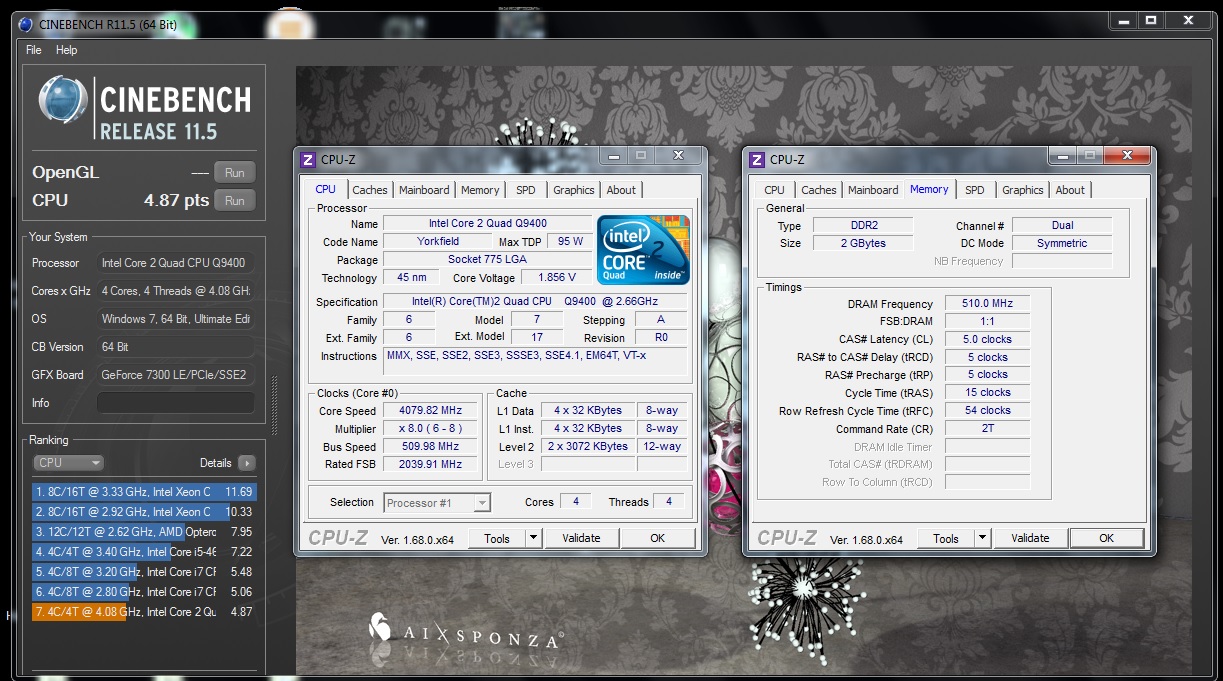
Task: Switch to About tab in right CPU-Z window
Action: (1070, 190)
